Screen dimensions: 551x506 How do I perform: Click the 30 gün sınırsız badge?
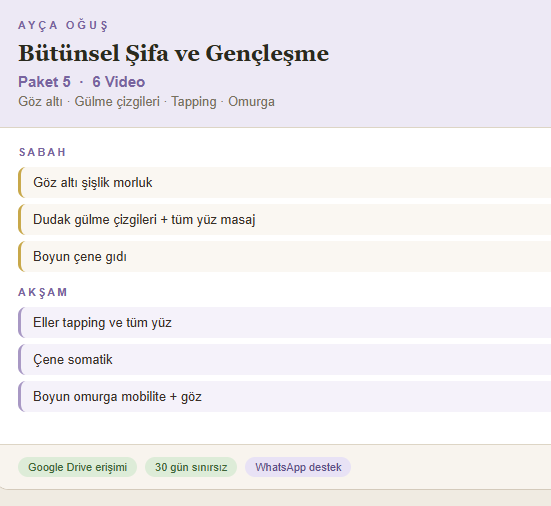pos(191,467)
